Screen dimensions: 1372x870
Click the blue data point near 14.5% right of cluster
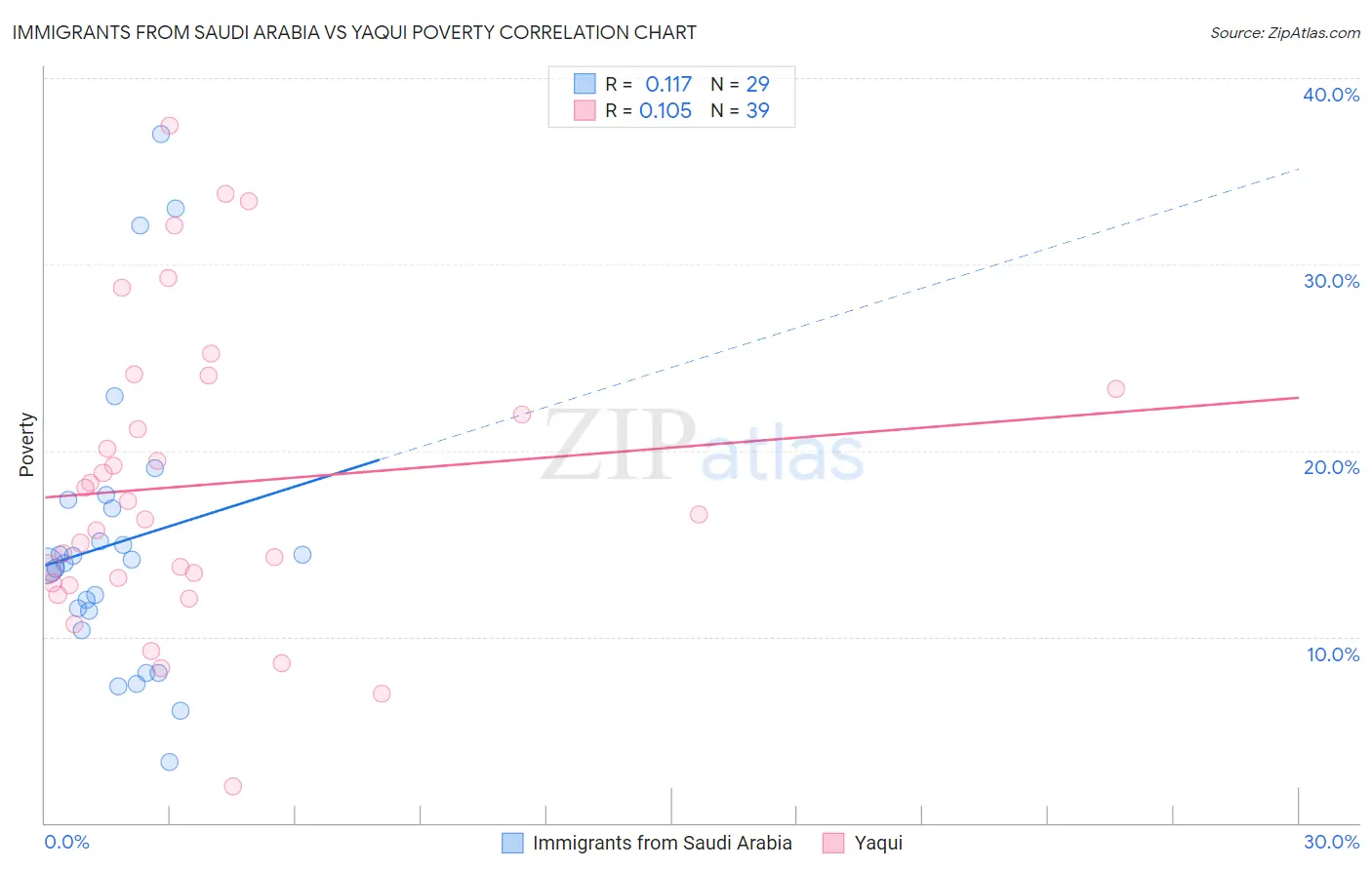tap(303, 554)
